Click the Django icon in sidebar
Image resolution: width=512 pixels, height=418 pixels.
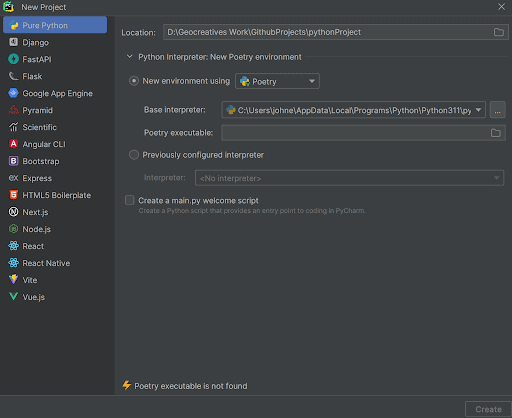tap(14, 42)
